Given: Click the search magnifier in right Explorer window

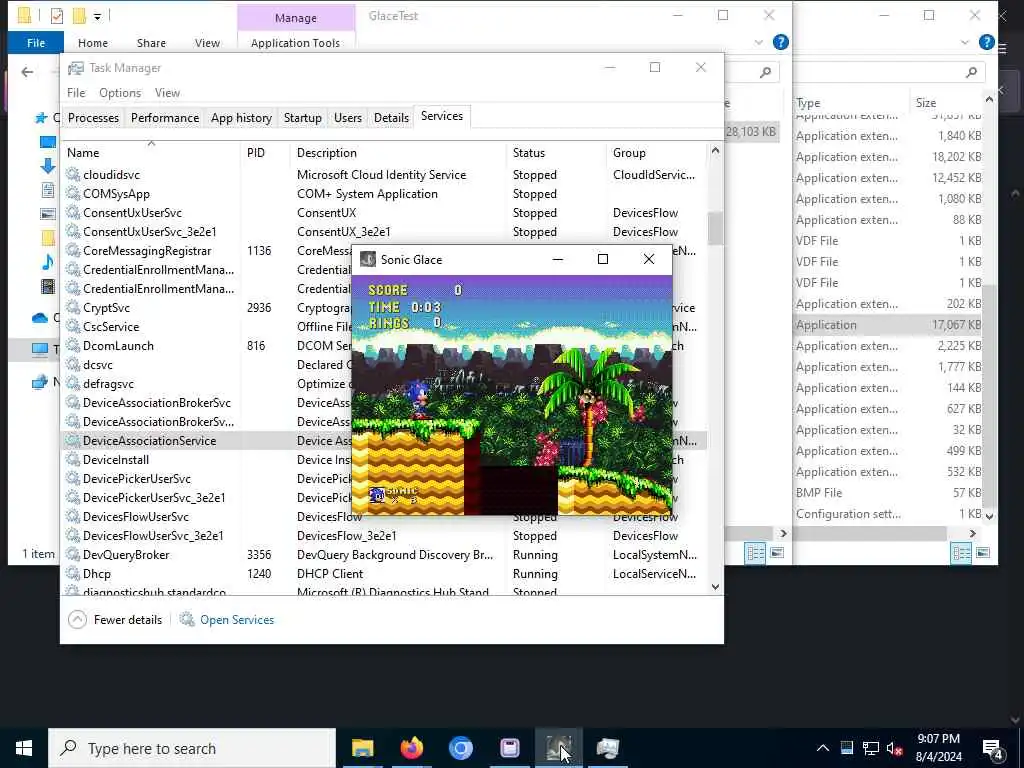Looking at the screenshot, I should (x=972, y=72).
